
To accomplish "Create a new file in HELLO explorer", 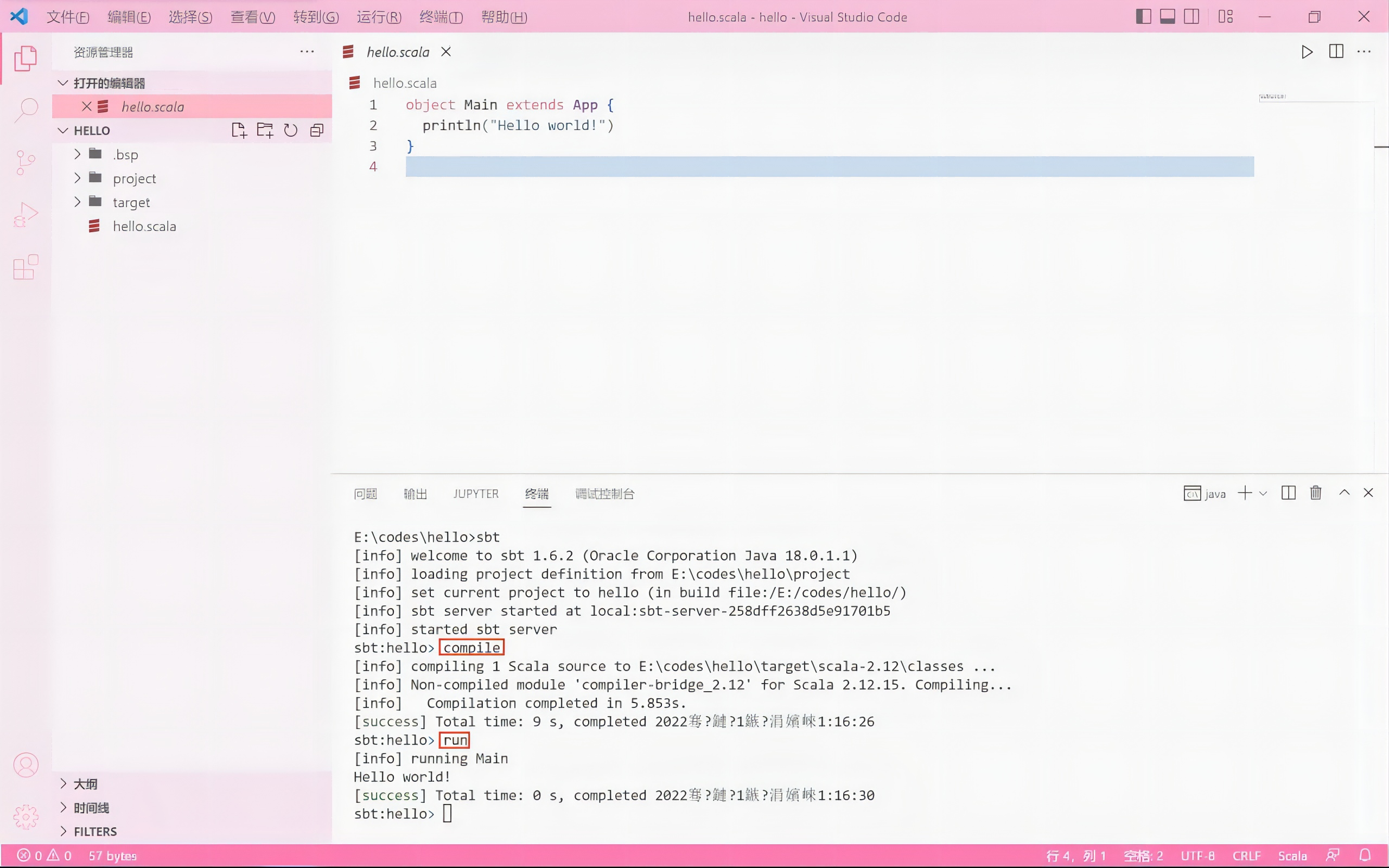I will (x=239, y=130).
